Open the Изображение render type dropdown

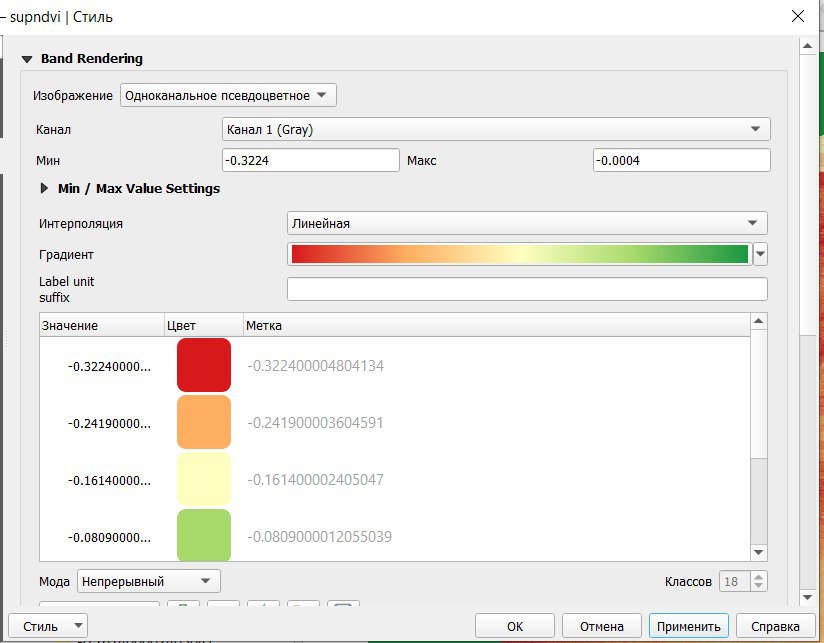[x=228, y=96]
